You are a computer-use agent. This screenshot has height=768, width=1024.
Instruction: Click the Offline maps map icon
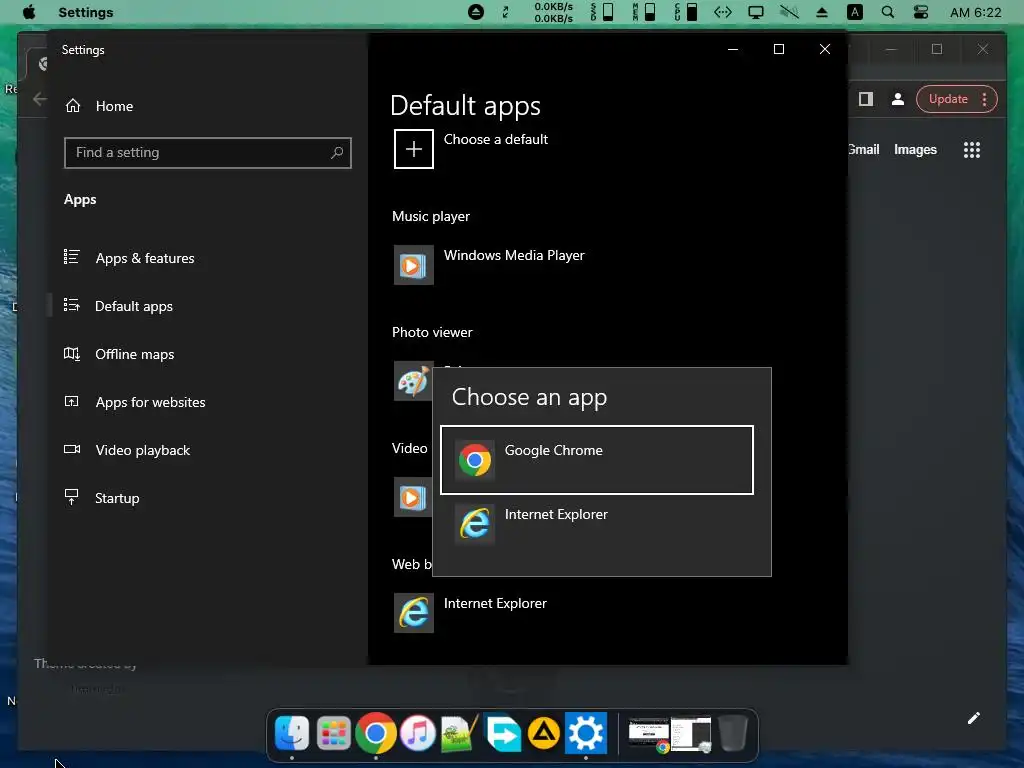pyautogui.click(x=72, y=354)
